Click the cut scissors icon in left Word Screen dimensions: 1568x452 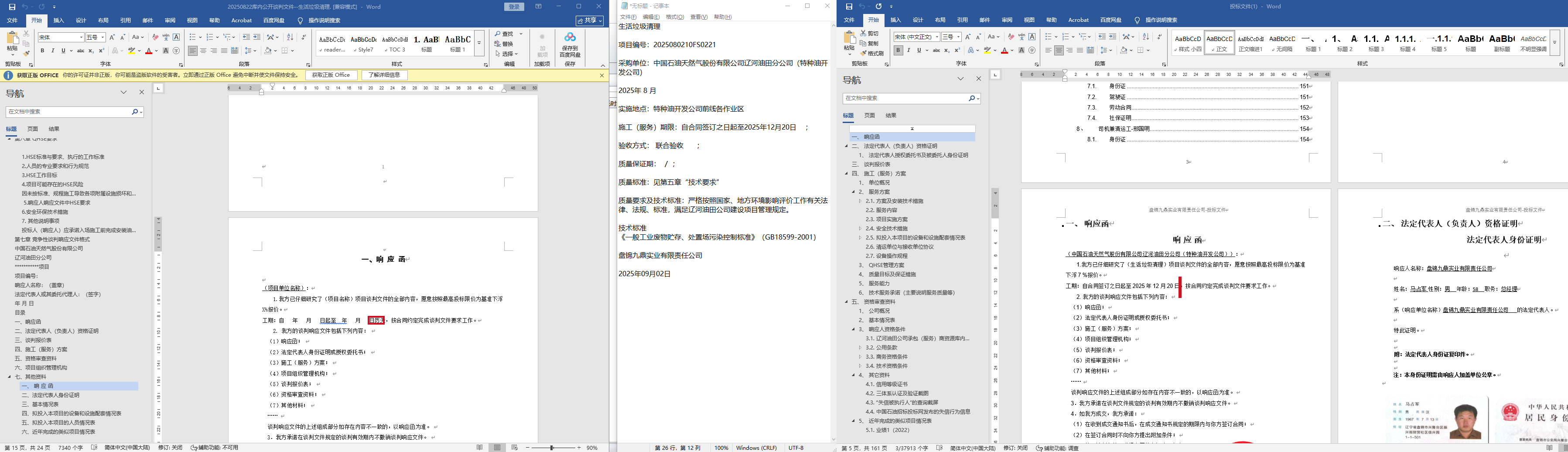[26, 34]
